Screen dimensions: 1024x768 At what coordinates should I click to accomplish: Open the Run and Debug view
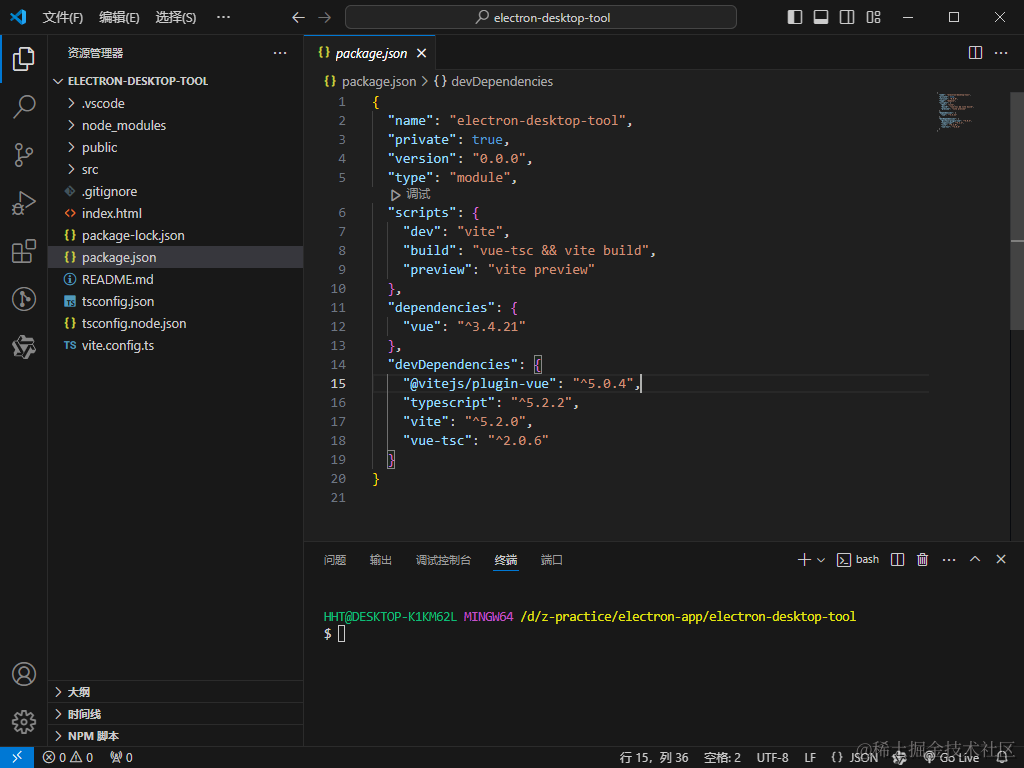[24, 203]
